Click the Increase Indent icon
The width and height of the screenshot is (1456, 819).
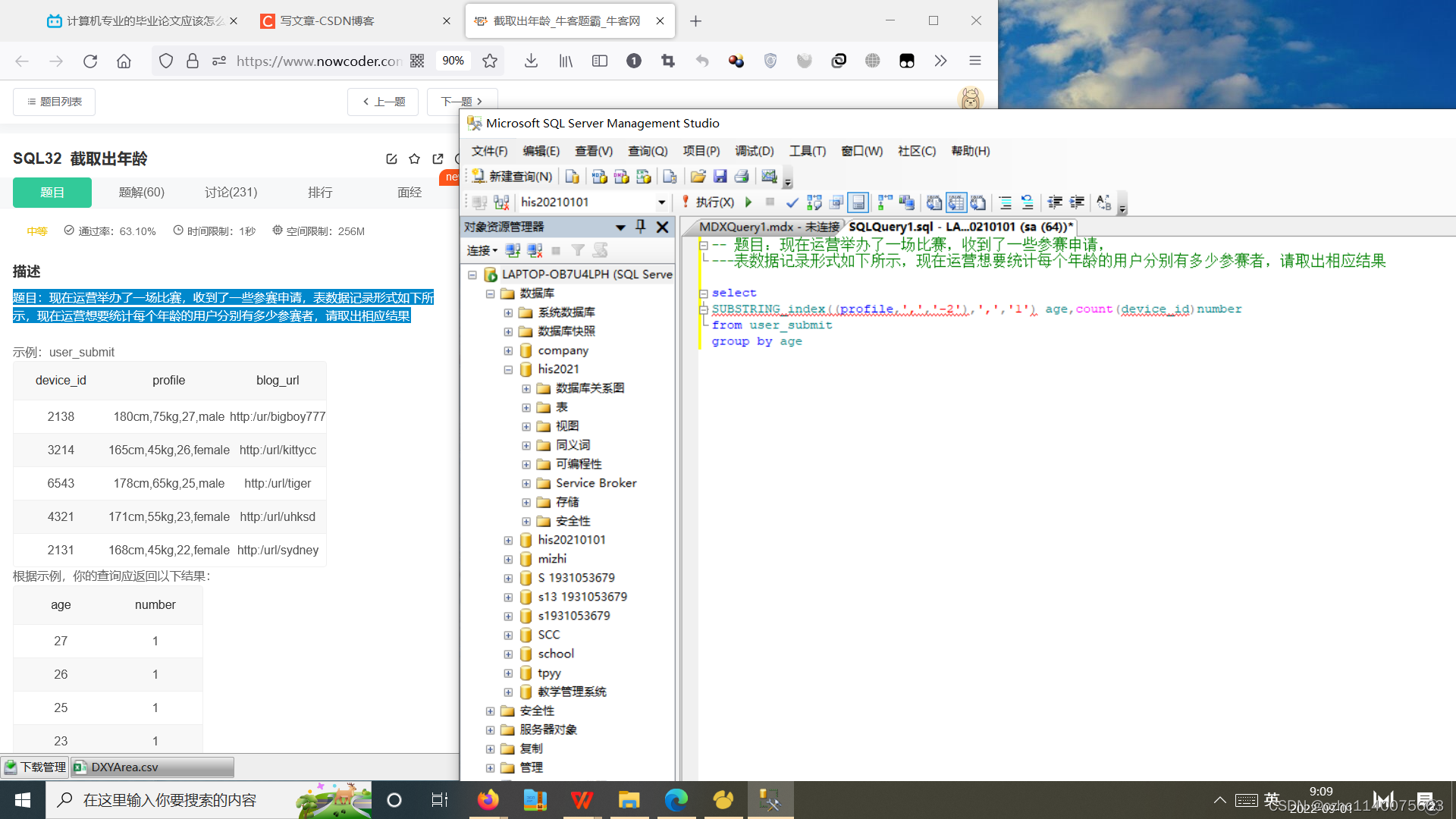[1077, 202]
